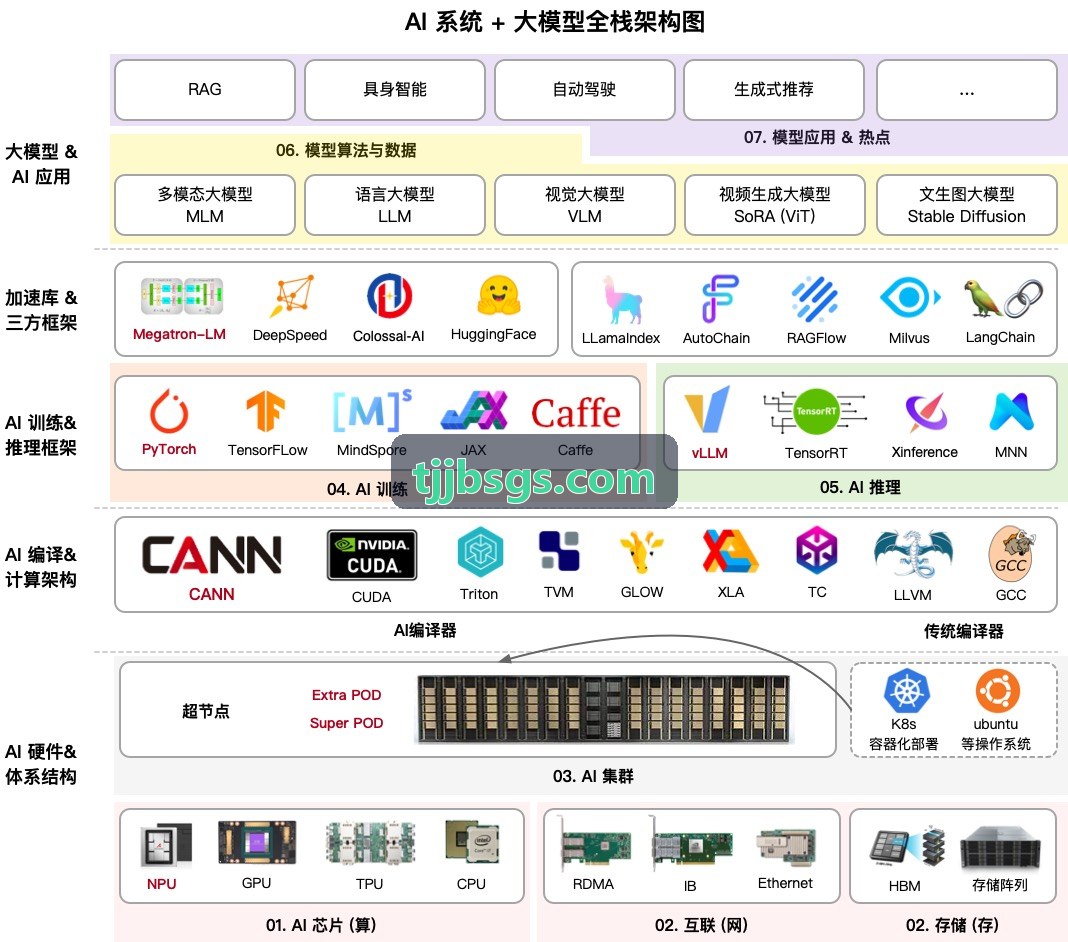1068x942 pixels.
Task: Select the Ethernet card image
Action: (786, 847)
